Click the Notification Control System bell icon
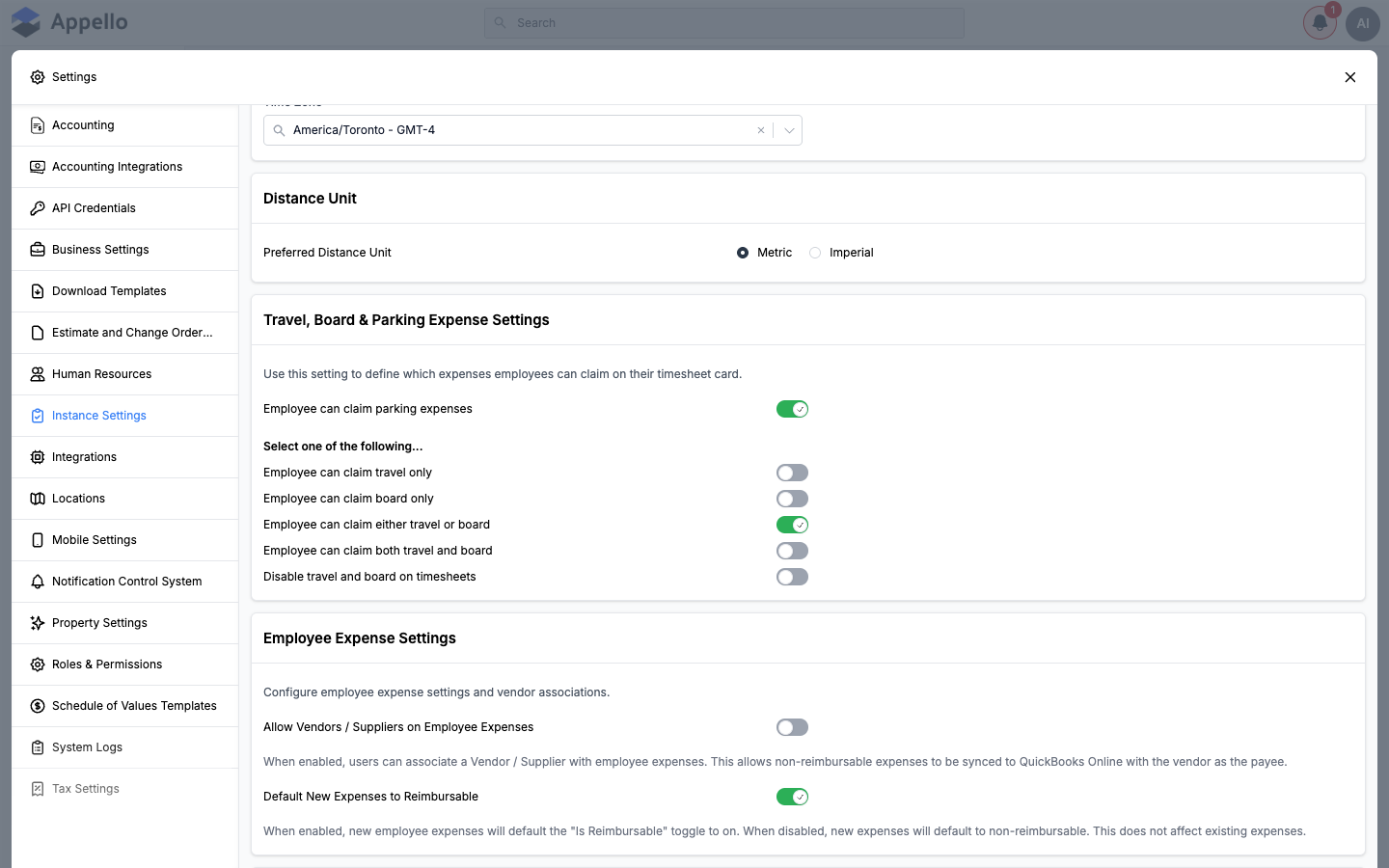 [38, 582]
